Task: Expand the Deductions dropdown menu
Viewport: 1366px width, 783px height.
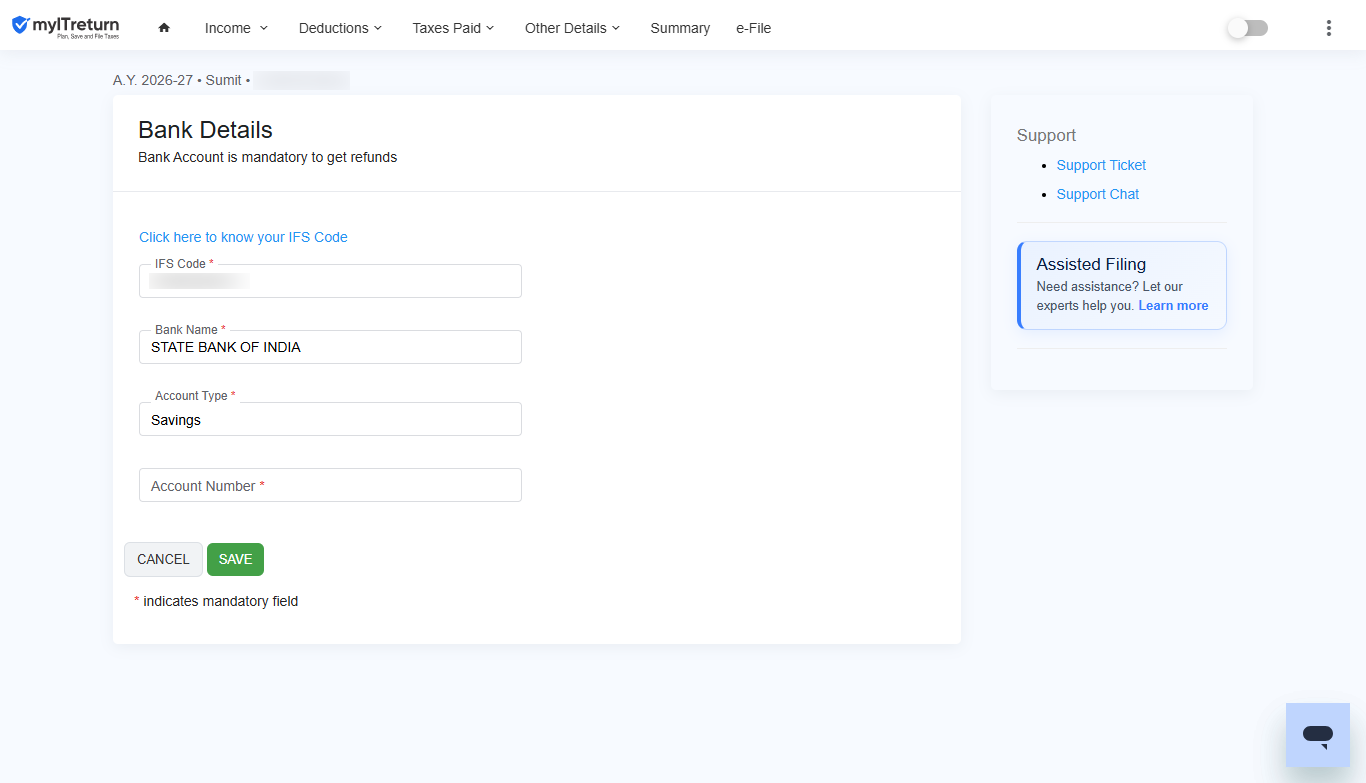Action: [340, 28]
